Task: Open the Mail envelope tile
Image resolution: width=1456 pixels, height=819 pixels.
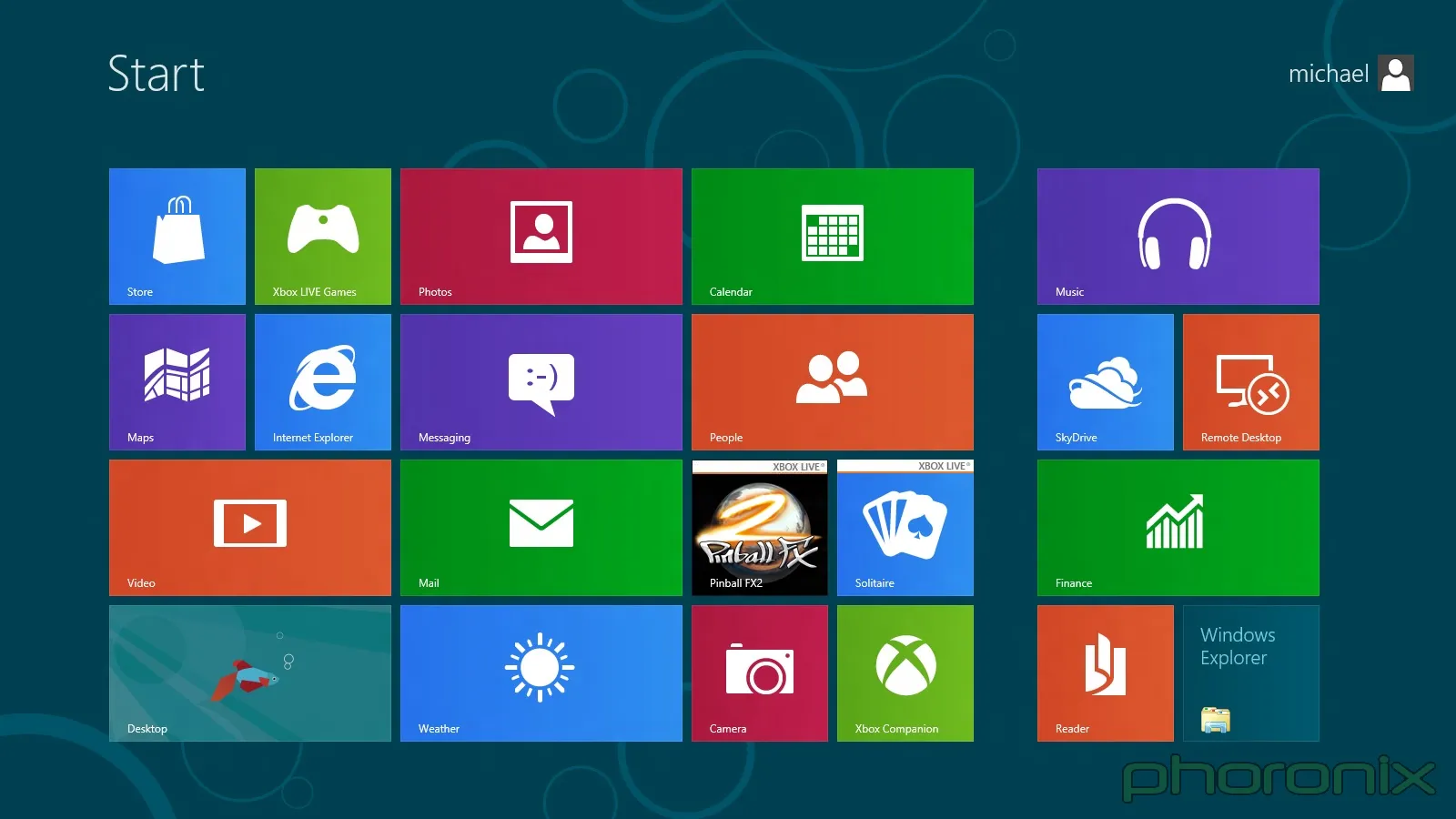Action: pos(541,528)
